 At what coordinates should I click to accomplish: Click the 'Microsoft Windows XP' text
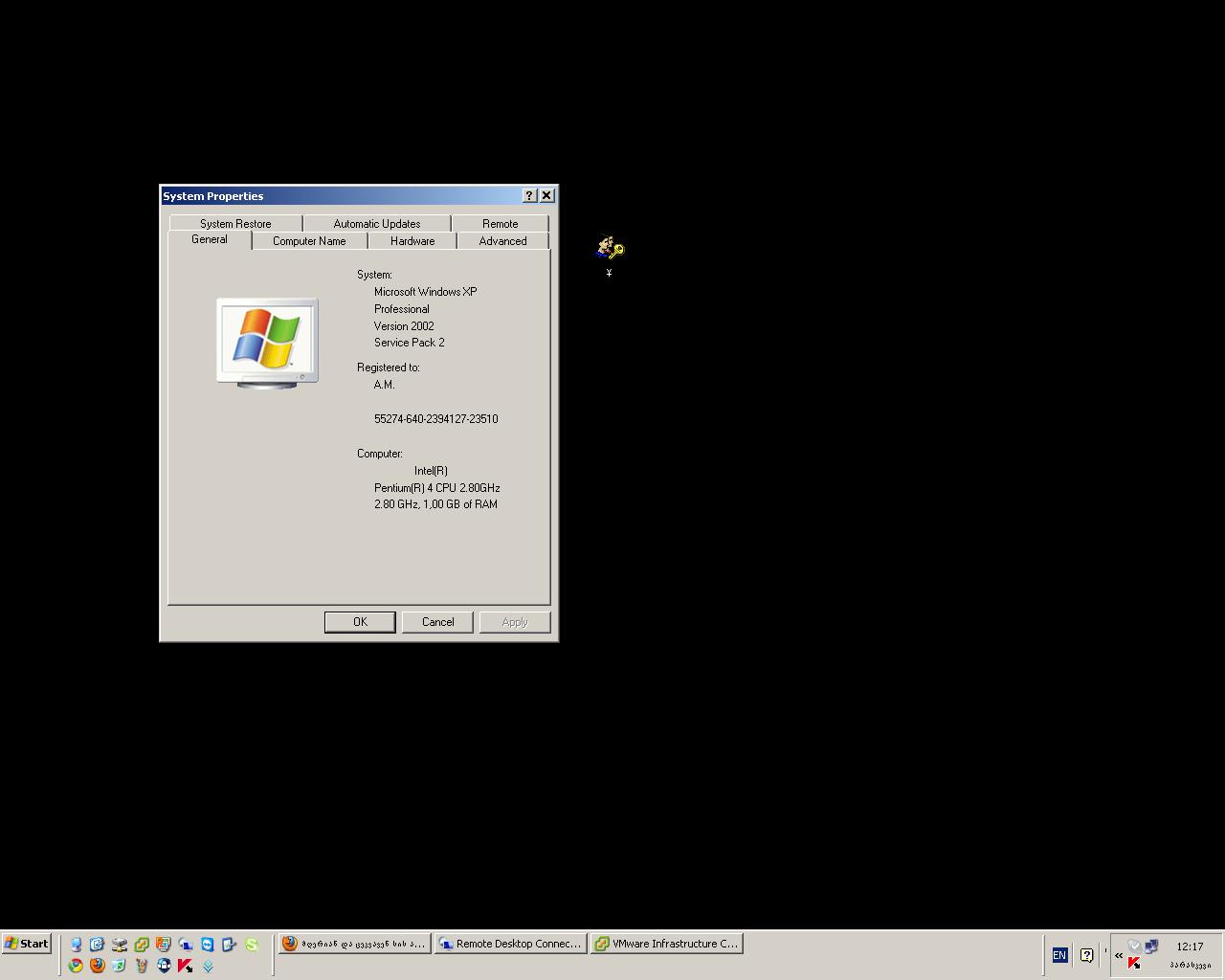(x=425, y=292)
